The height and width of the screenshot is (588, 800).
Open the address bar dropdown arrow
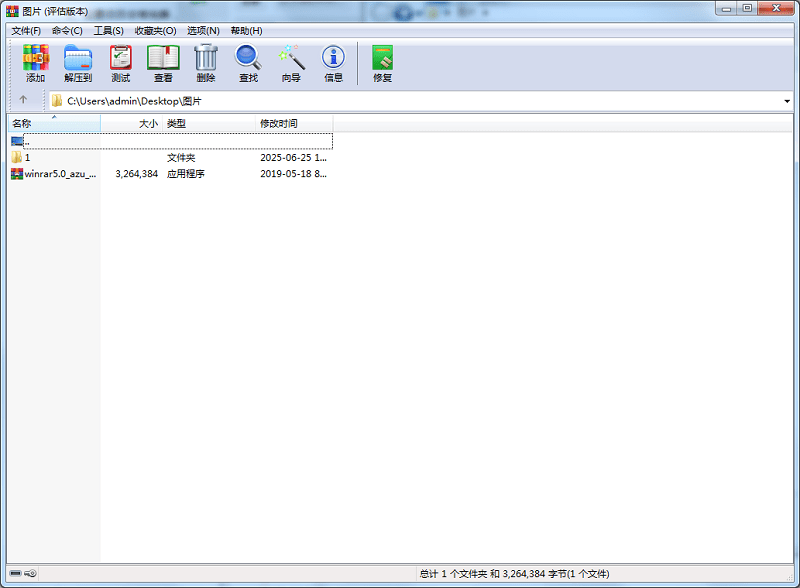pos(789,100)
